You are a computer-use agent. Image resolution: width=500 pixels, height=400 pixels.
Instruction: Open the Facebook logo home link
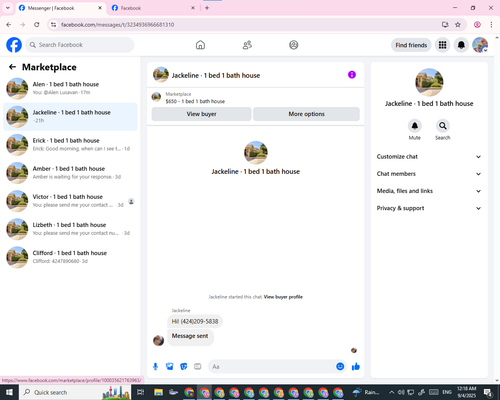coord(14,45)
